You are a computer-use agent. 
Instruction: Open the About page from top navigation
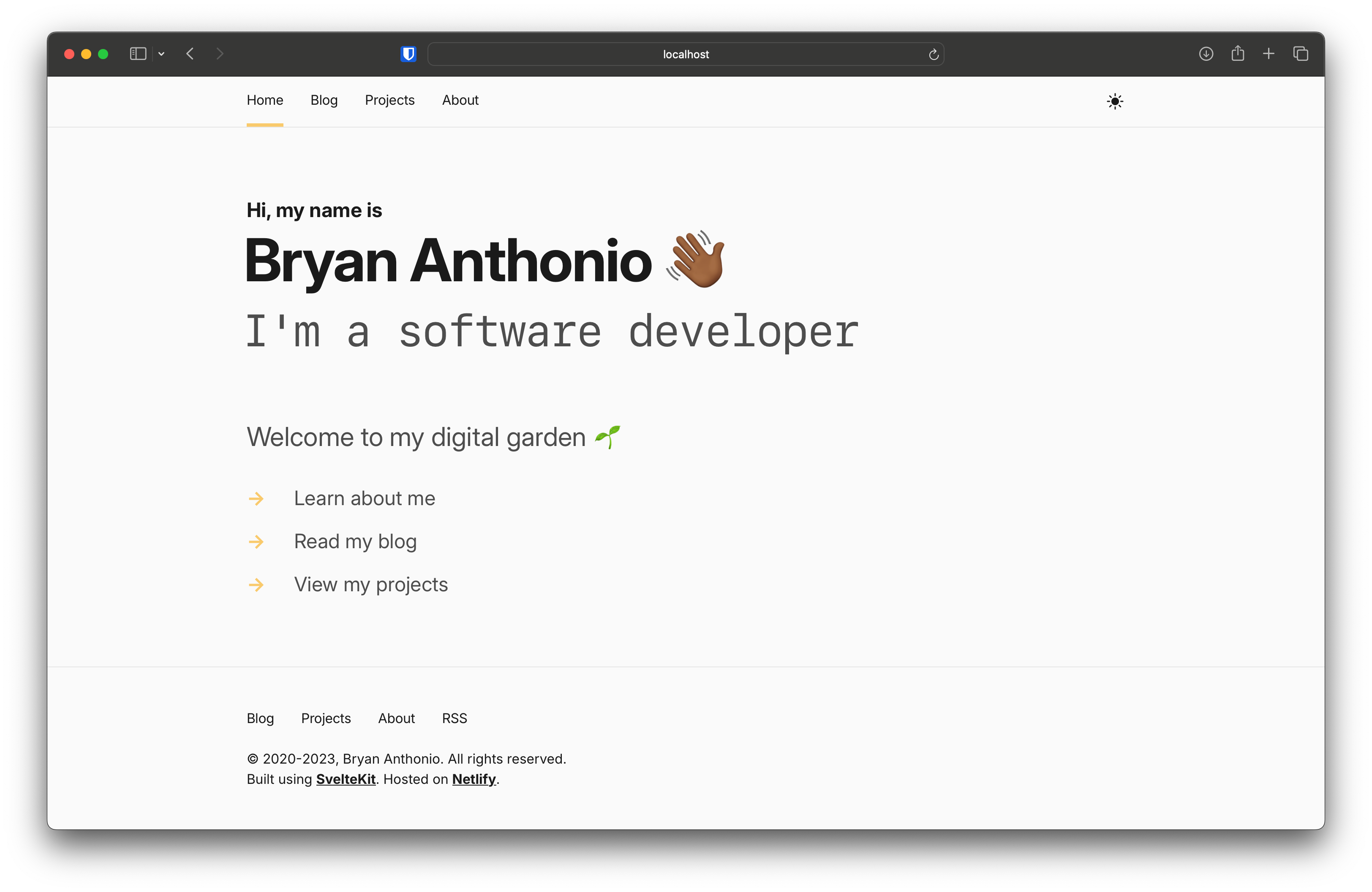[x=460, y=100]
